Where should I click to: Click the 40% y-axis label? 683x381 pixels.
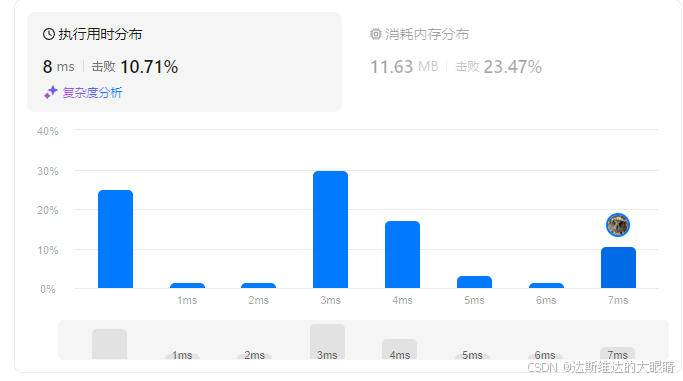pos(48,131)
